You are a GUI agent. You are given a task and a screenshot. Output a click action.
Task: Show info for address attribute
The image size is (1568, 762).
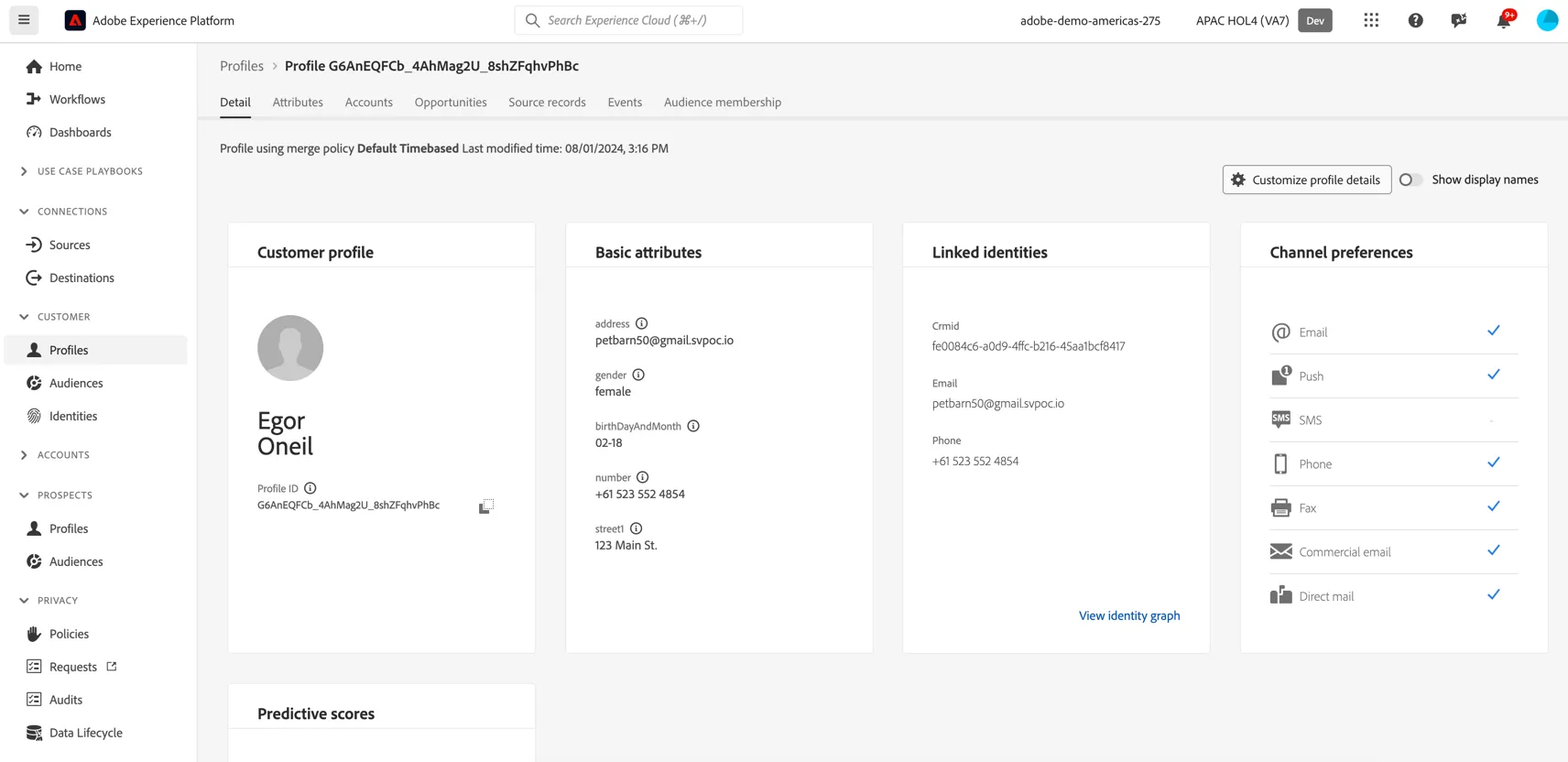642,323
